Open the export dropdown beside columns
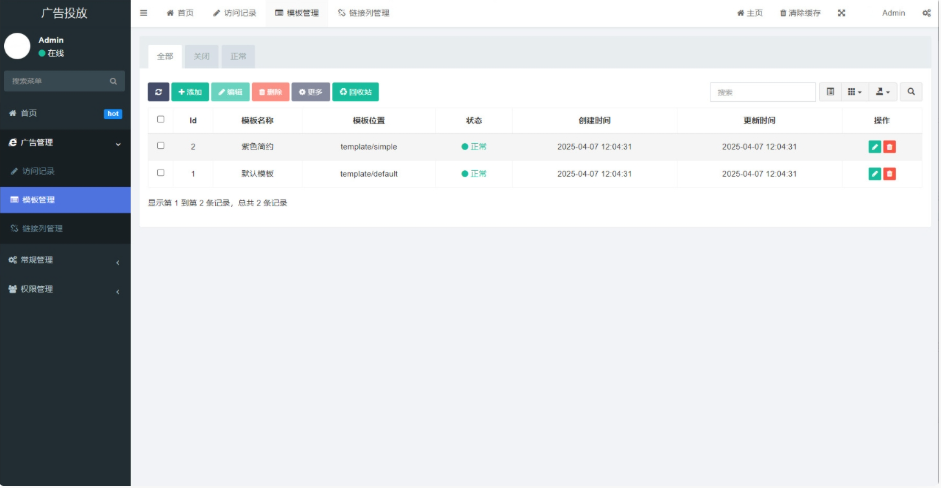 [x=882, y=92]
